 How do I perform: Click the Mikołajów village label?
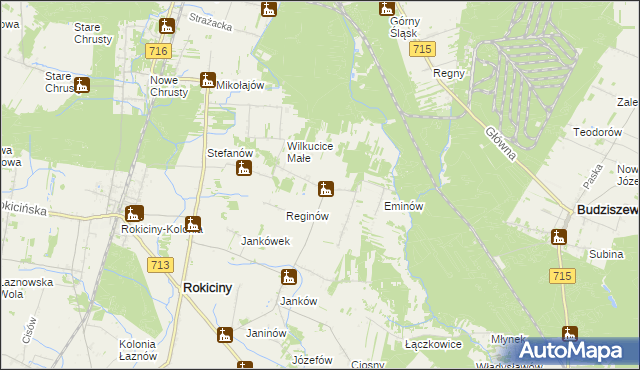click(240, 85)
